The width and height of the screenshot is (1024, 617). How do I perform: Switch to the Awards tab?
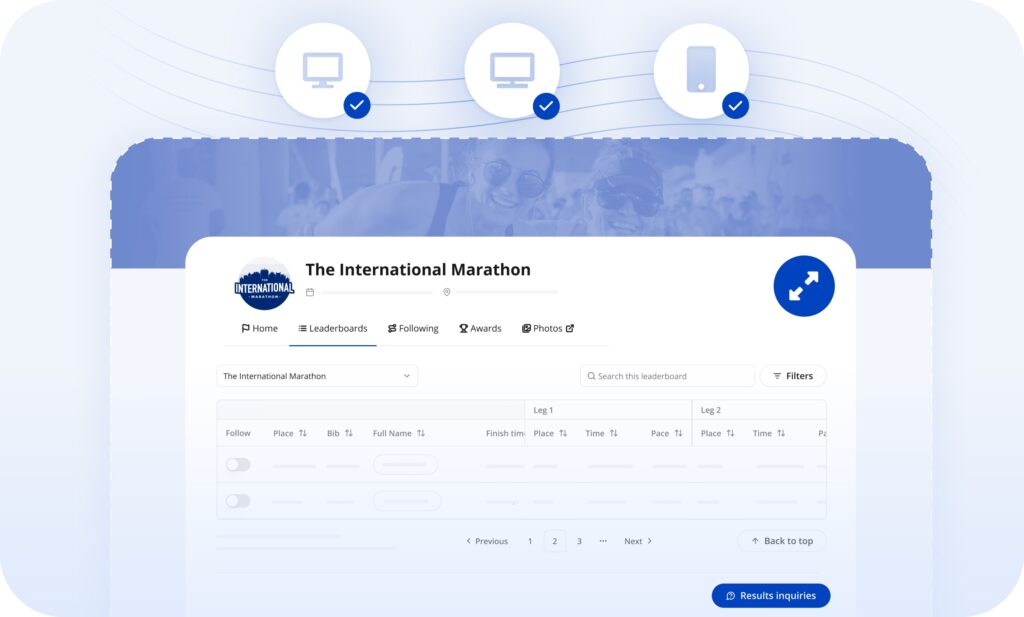click(480, 328)
